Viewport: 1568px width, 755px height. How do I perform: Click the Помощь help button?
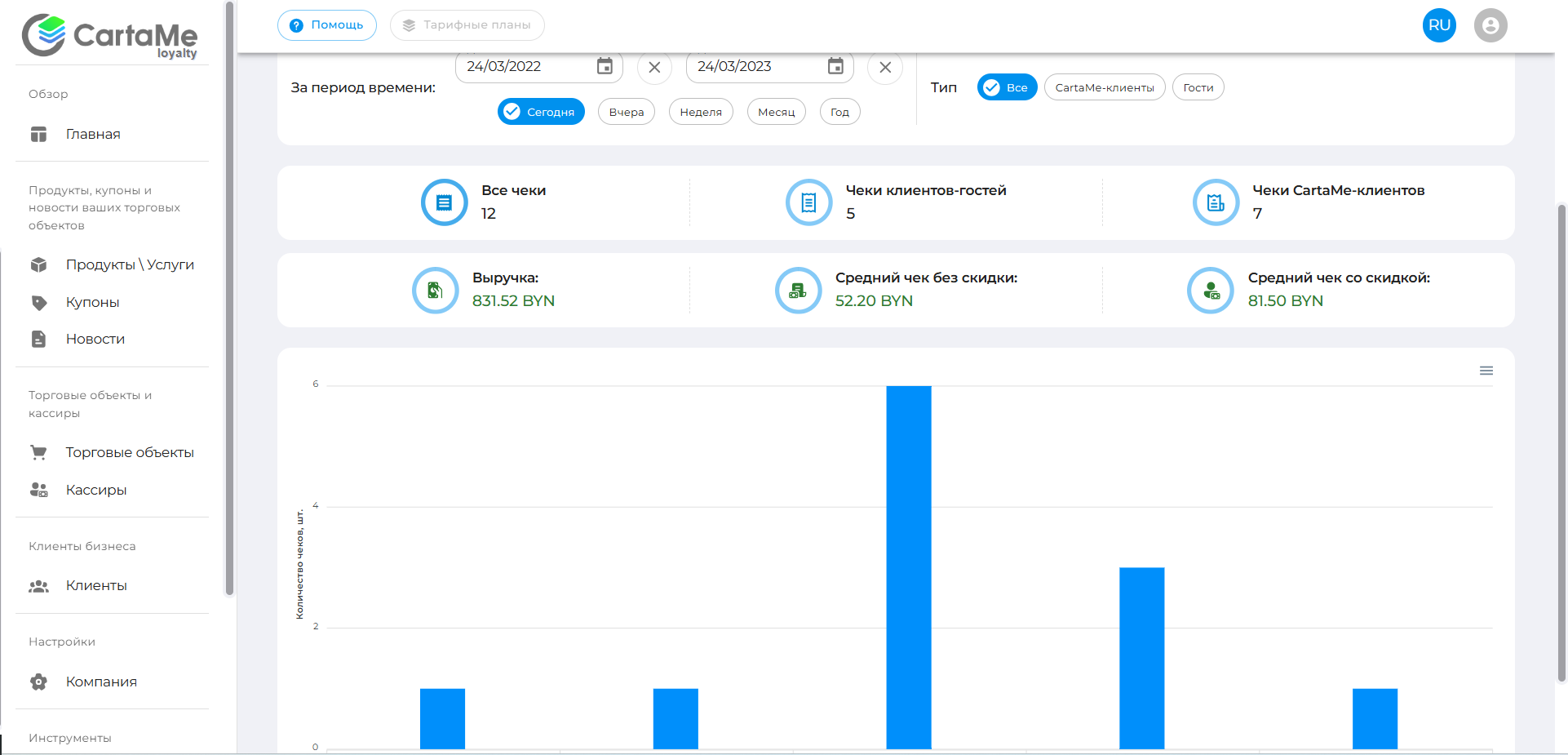click(x=327, y=25)
